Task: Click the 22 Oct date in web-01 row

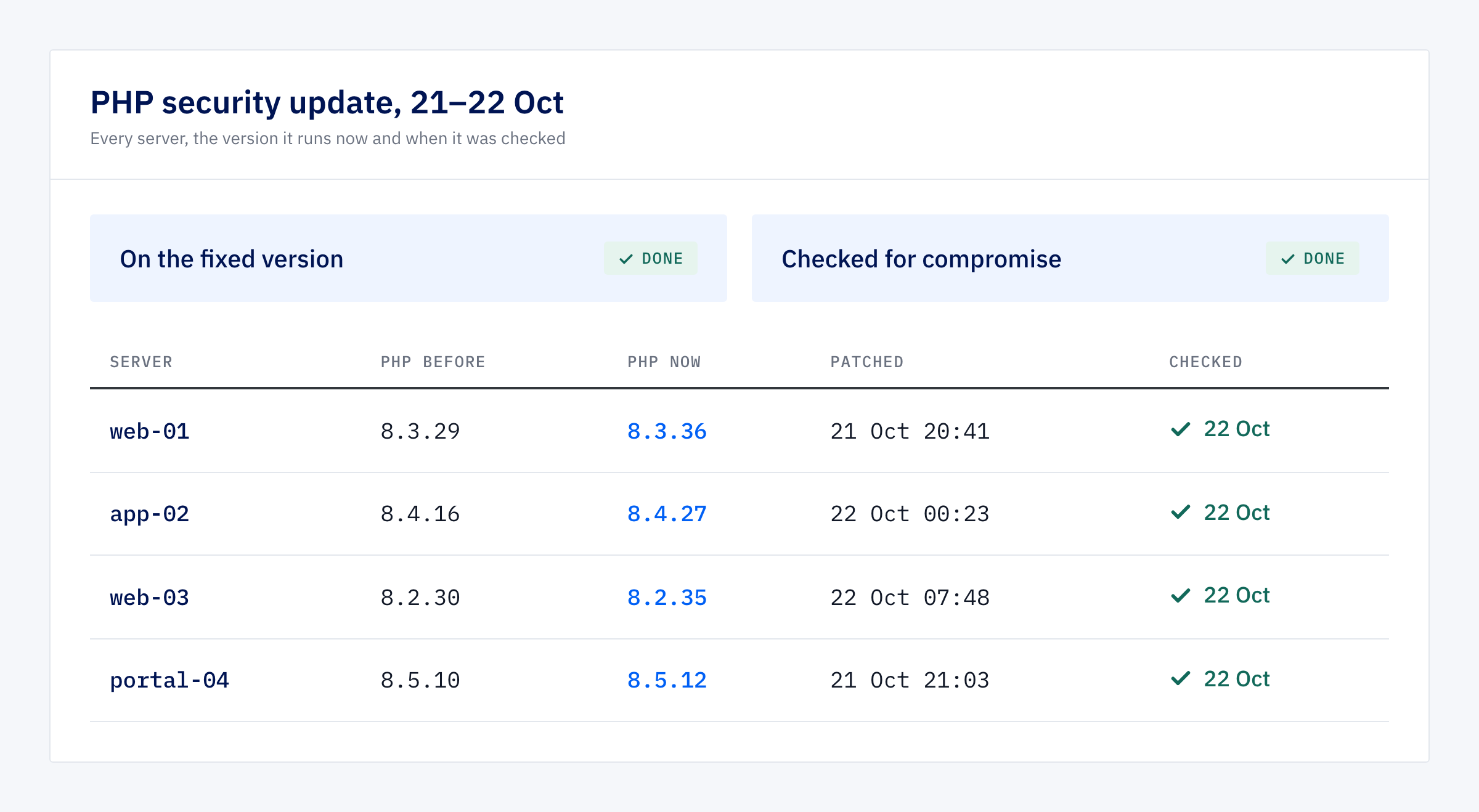Action: [x=1237, y=429]
